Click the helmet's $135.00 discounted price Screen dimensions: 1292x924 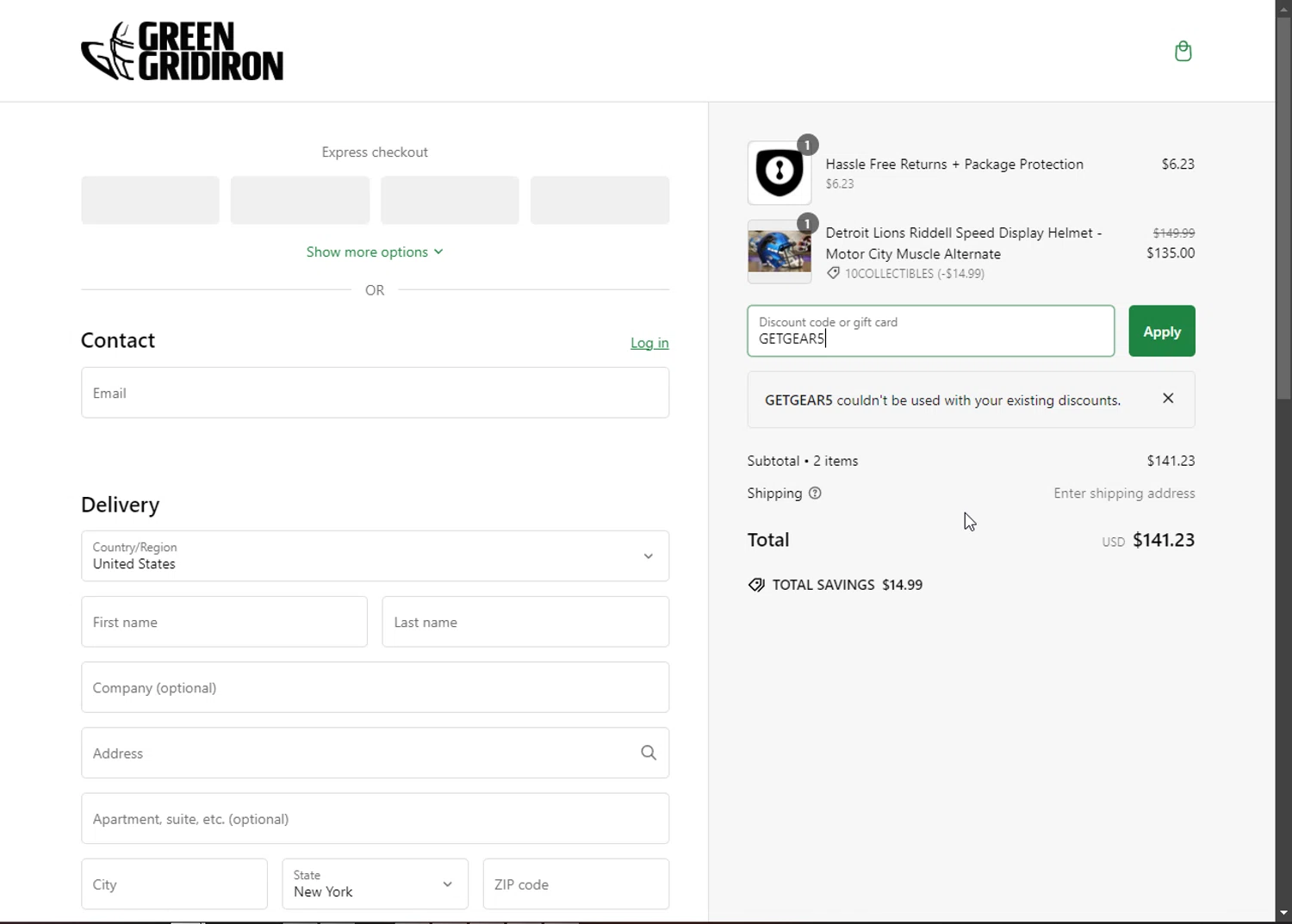tap(1171, 253)
